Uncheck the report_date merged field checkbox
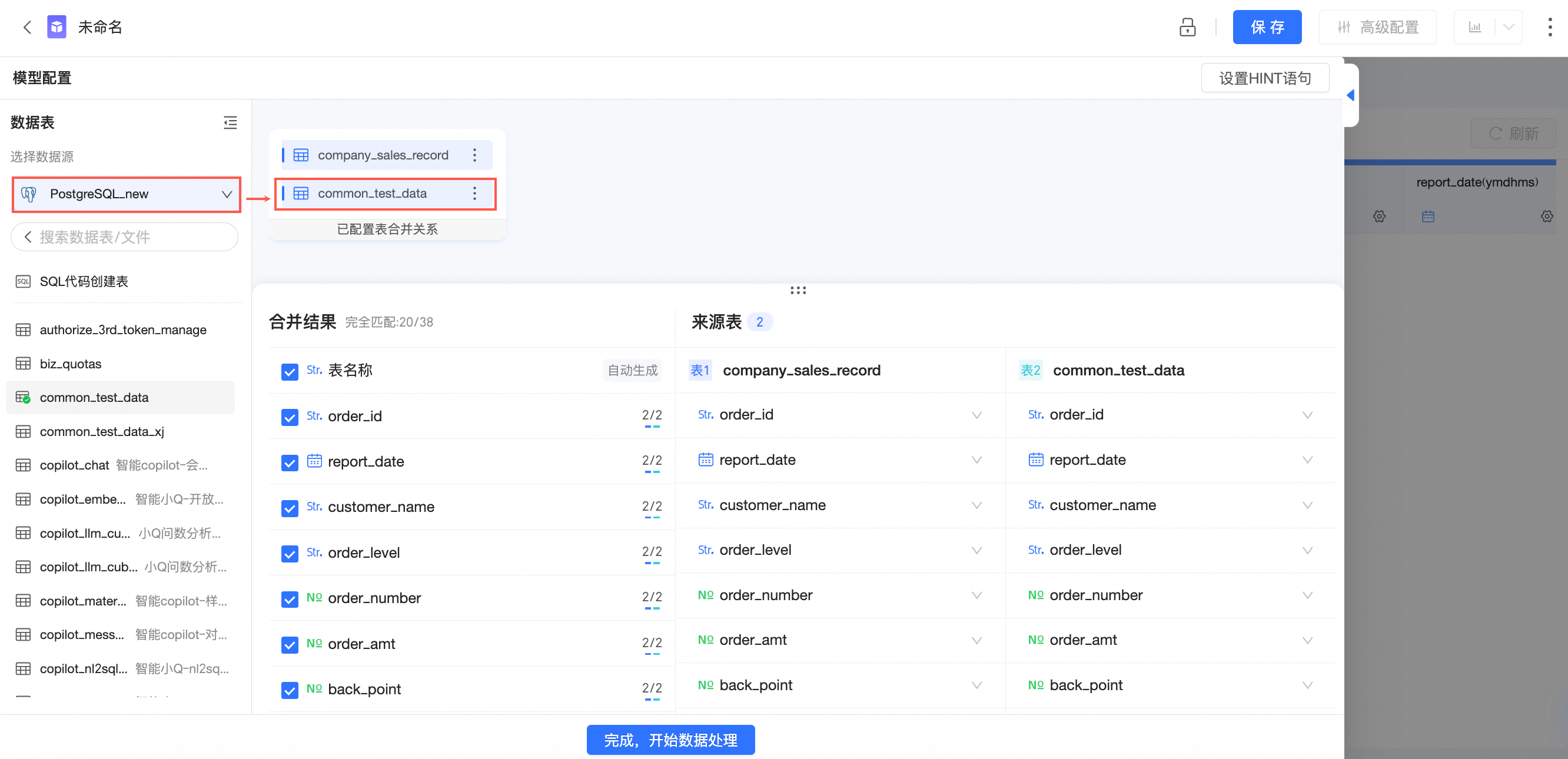1568x759 pixels. tap(290, 462)
